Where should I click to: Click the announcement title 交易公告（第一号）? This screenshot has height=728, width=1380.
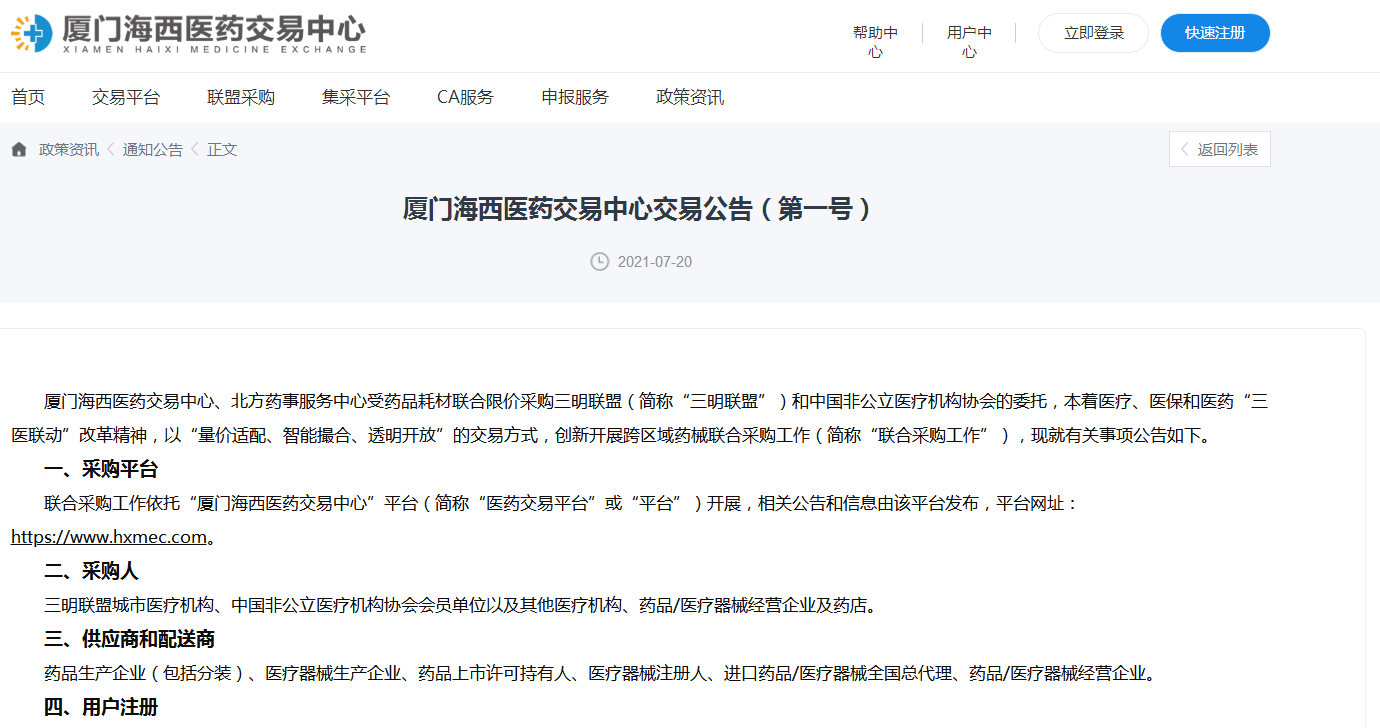(x=637, y=209)
